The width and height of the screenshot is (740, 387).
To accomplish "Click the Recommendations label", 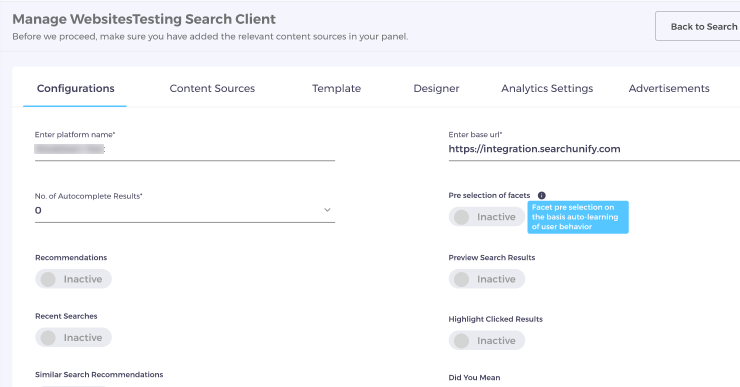I will point(71,257).
